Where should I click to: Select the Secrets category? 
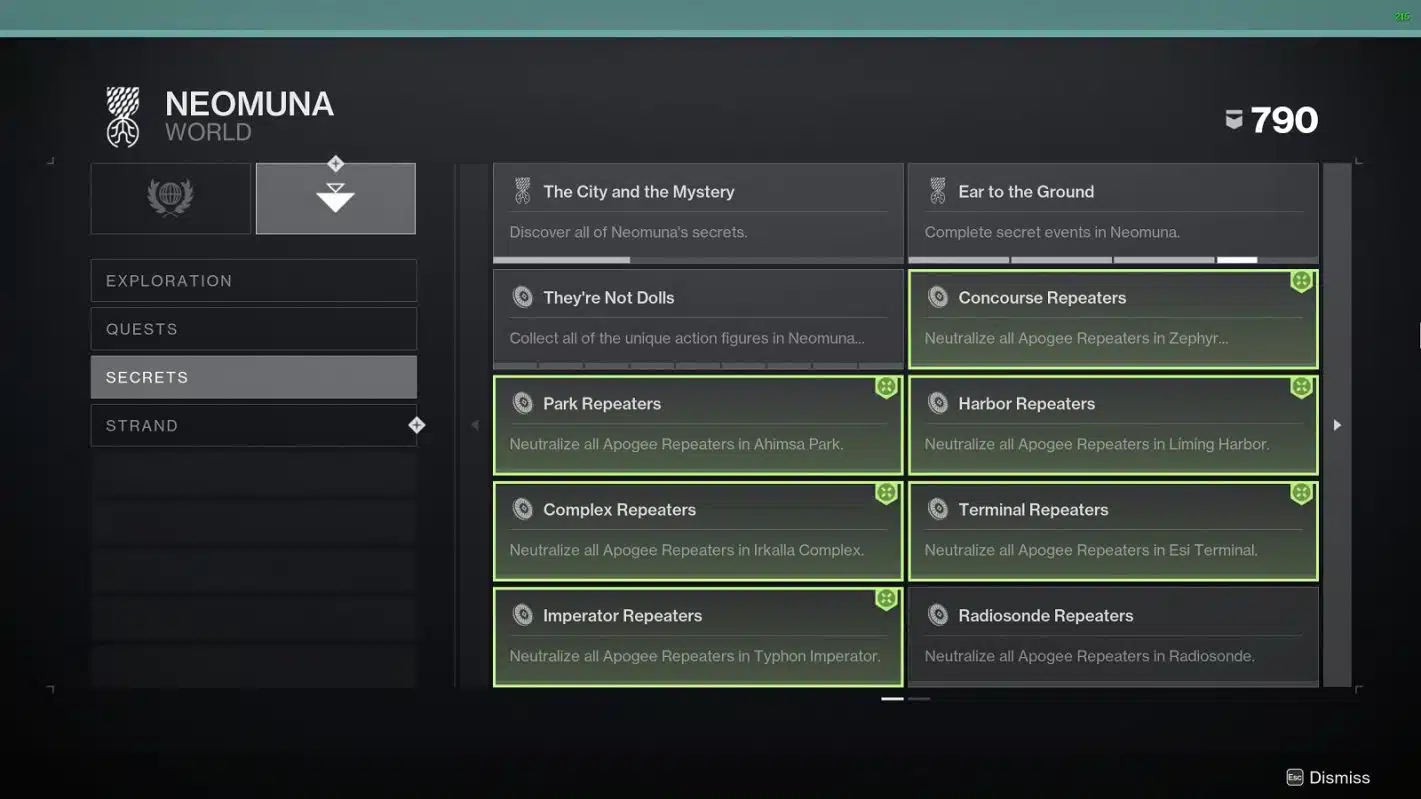[253, 377]
